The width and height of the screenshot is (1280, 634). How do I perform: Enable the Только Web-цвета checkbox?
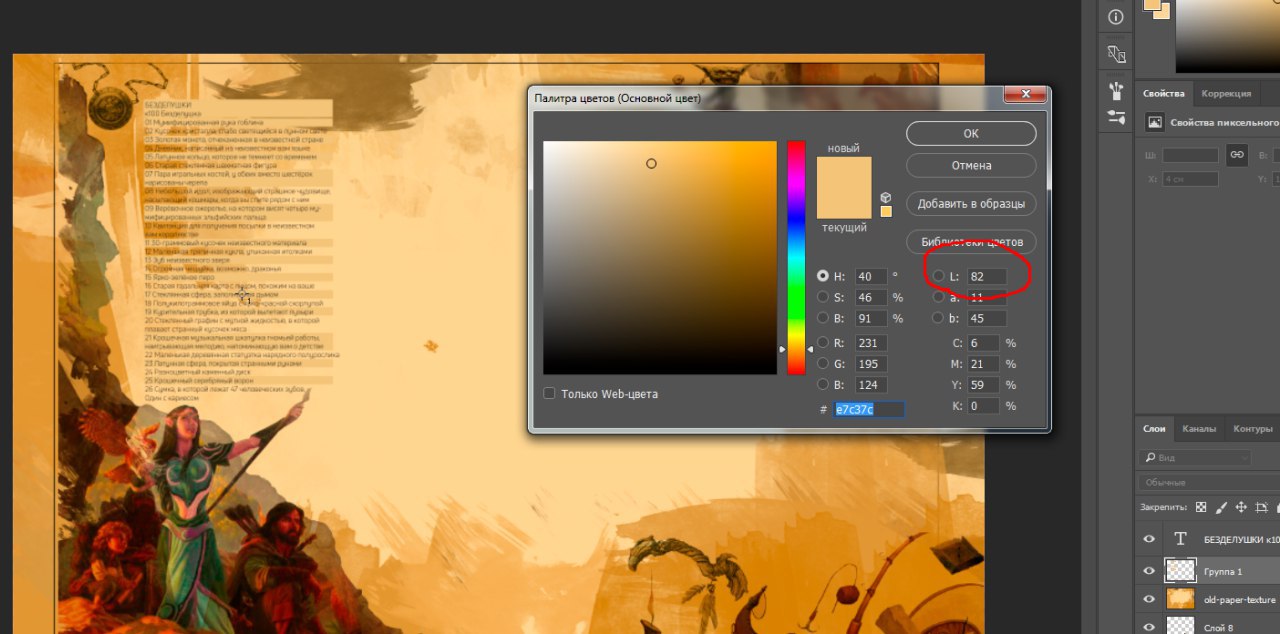point(549,393)
